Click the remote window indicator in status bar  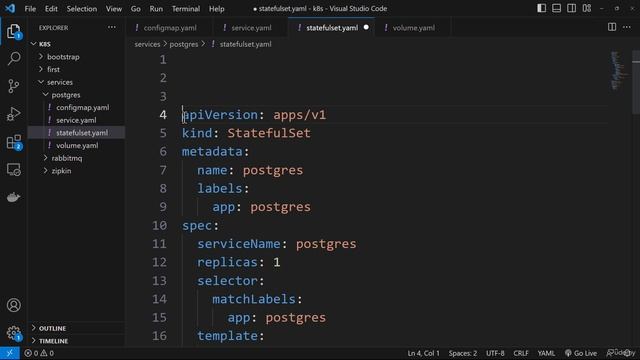pos(9,353)
